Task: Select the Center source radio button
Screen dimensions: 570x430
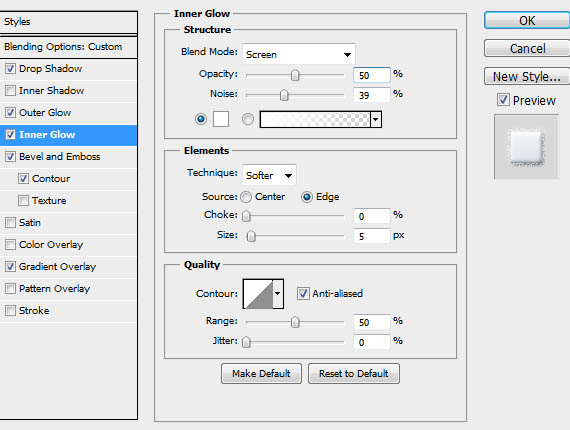Action: pyautogui.click(x=246, y=197)
